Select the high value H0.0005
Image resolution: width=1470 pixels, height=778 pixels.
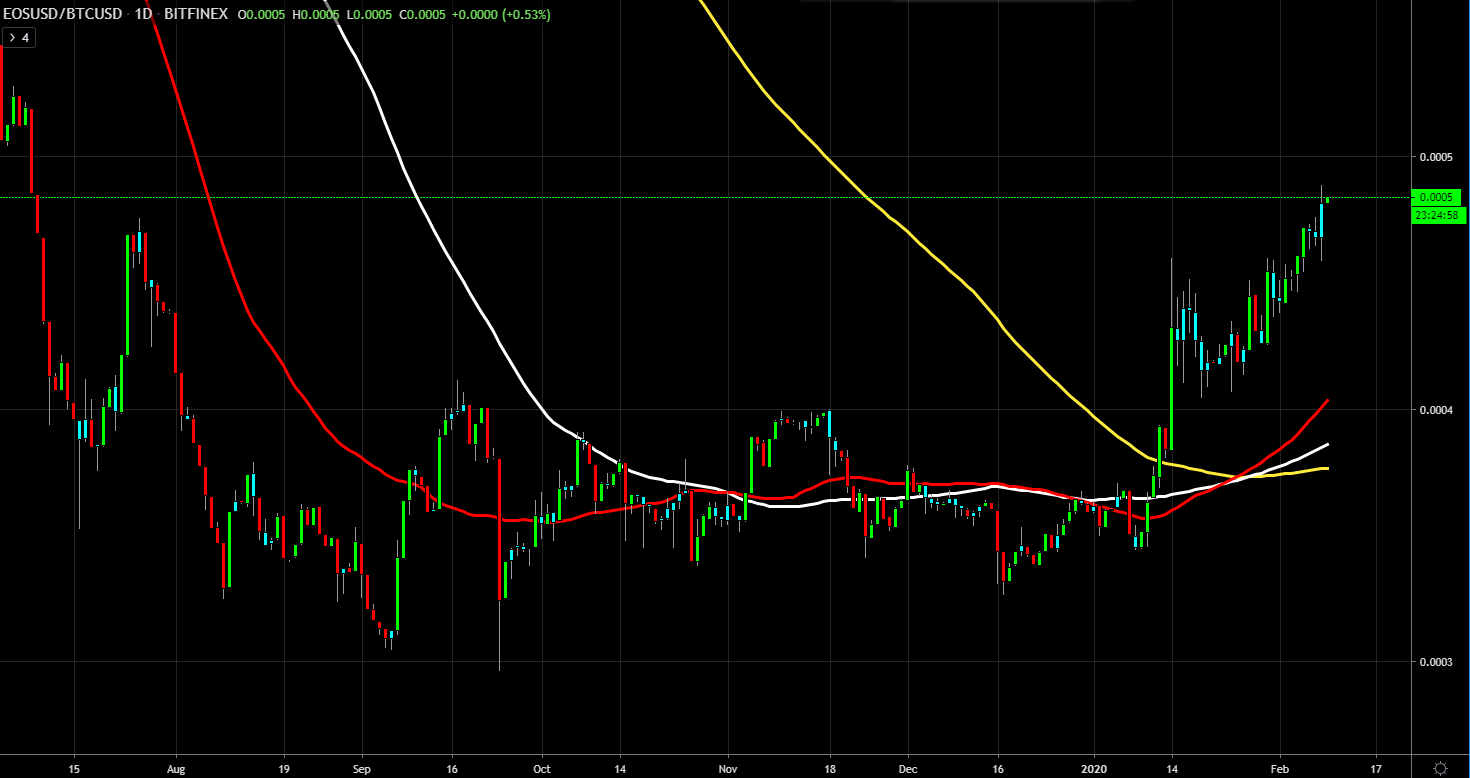(316, 15)
